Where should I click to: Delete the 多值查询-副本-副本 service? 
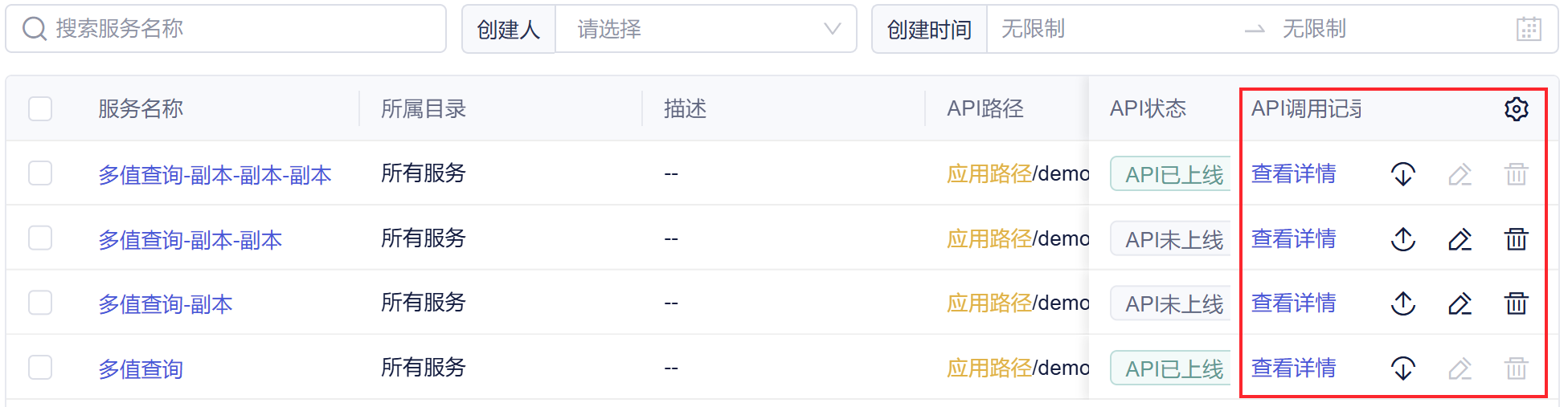click(1516, 239)
